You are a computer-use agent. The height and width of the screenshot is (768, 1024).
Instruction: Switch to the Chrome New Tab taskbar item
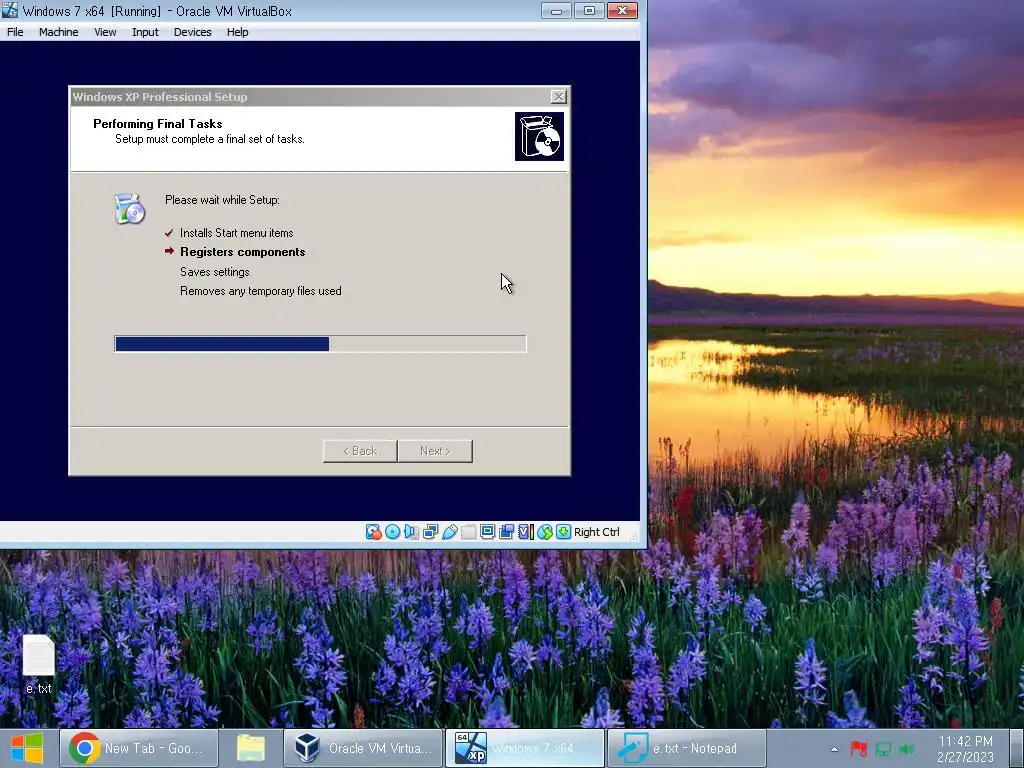pyautogui.click(x=138, y=748)
